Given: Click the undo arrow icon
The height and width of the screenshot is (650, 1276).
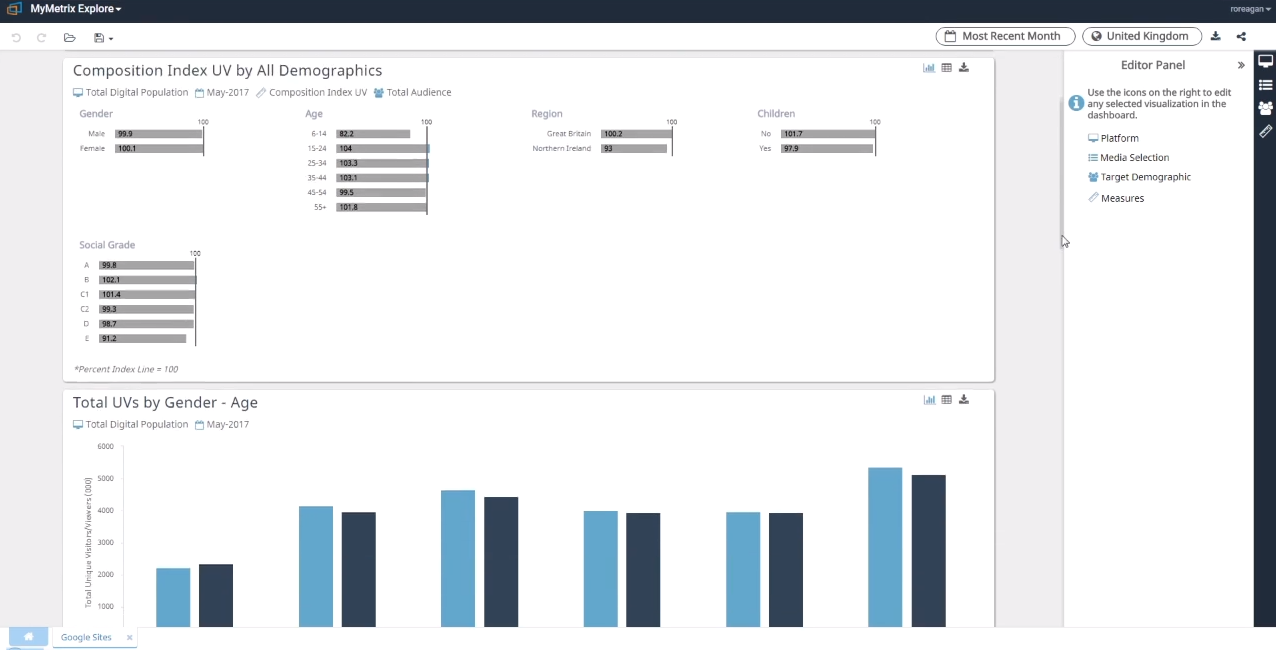Looking at the screenshot, I should (x=16, y=38).
